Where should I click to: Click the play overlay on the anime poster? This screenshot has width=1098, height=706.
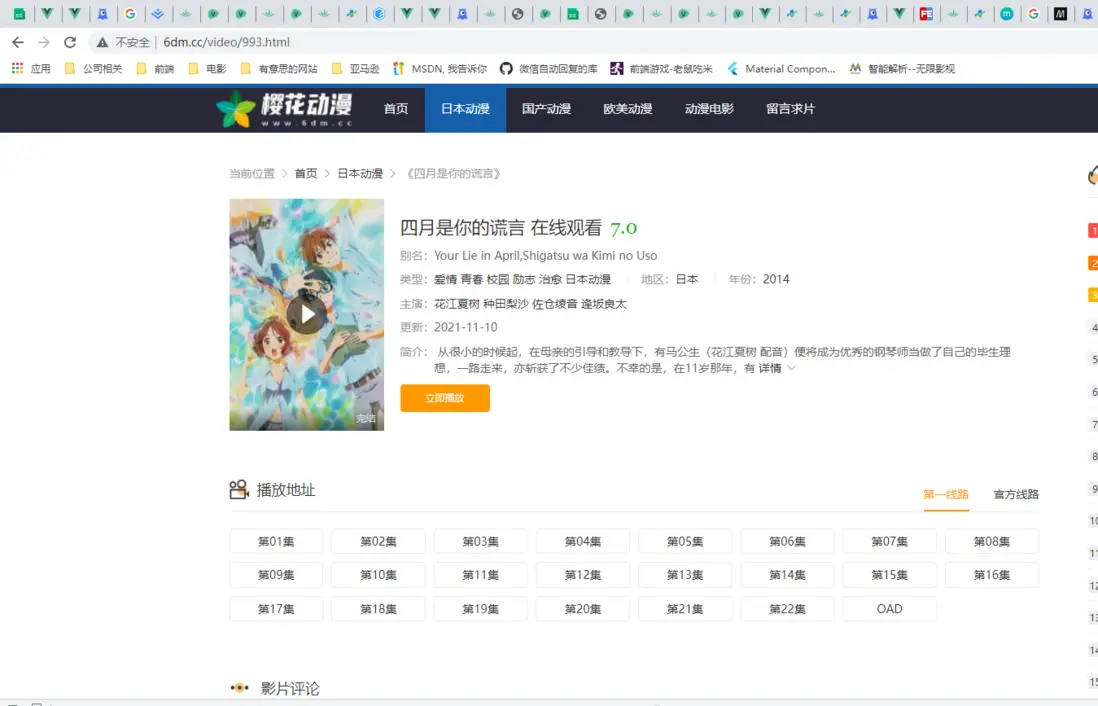pos(306,314)
